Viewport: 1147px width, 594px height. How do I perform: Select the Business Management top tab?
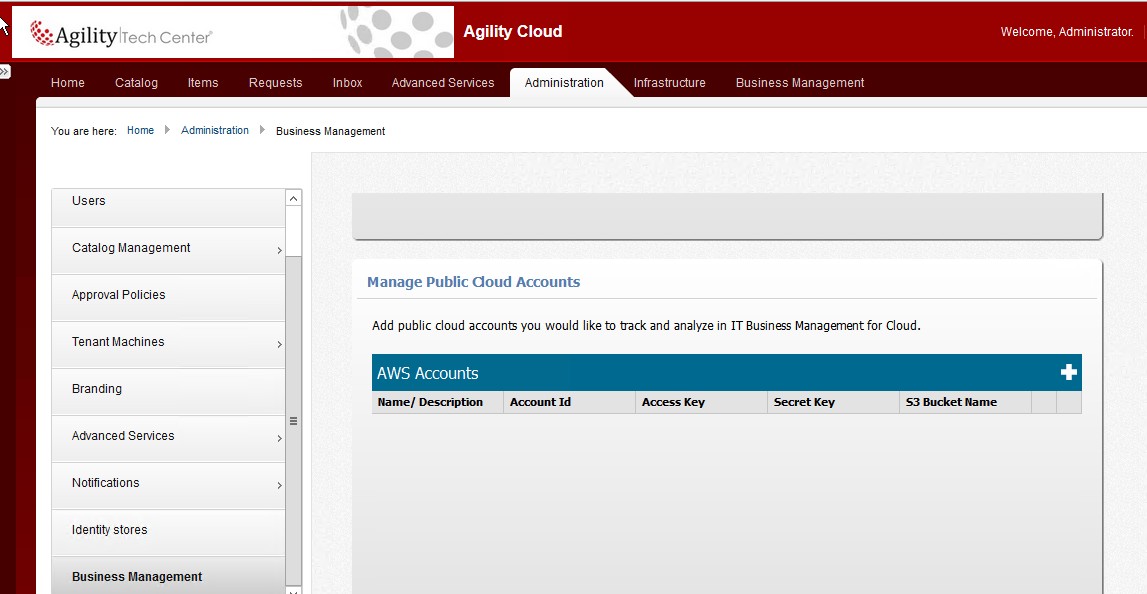coord(799,83)
